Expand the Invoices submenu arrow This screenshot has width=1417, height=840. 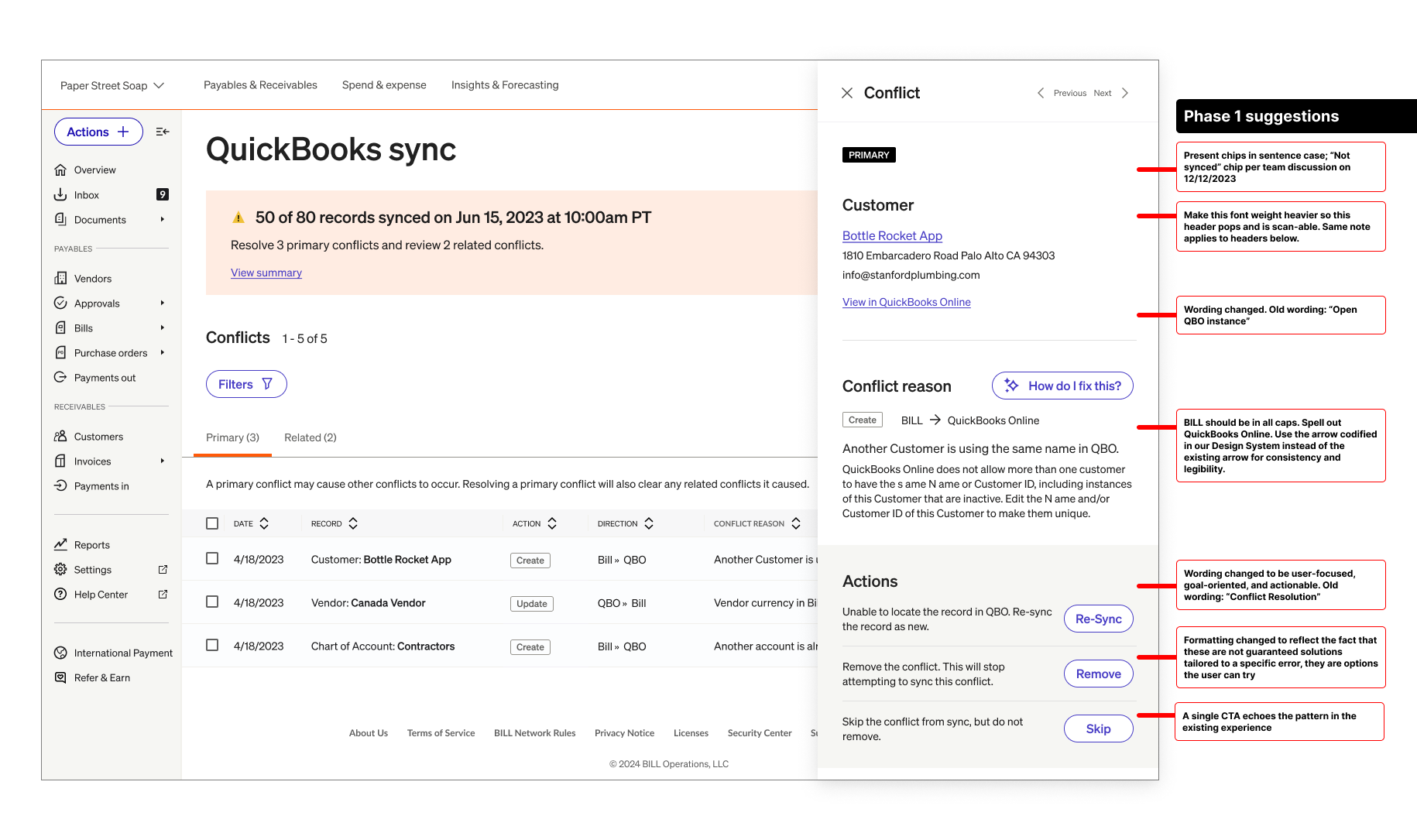coord(163,461)
